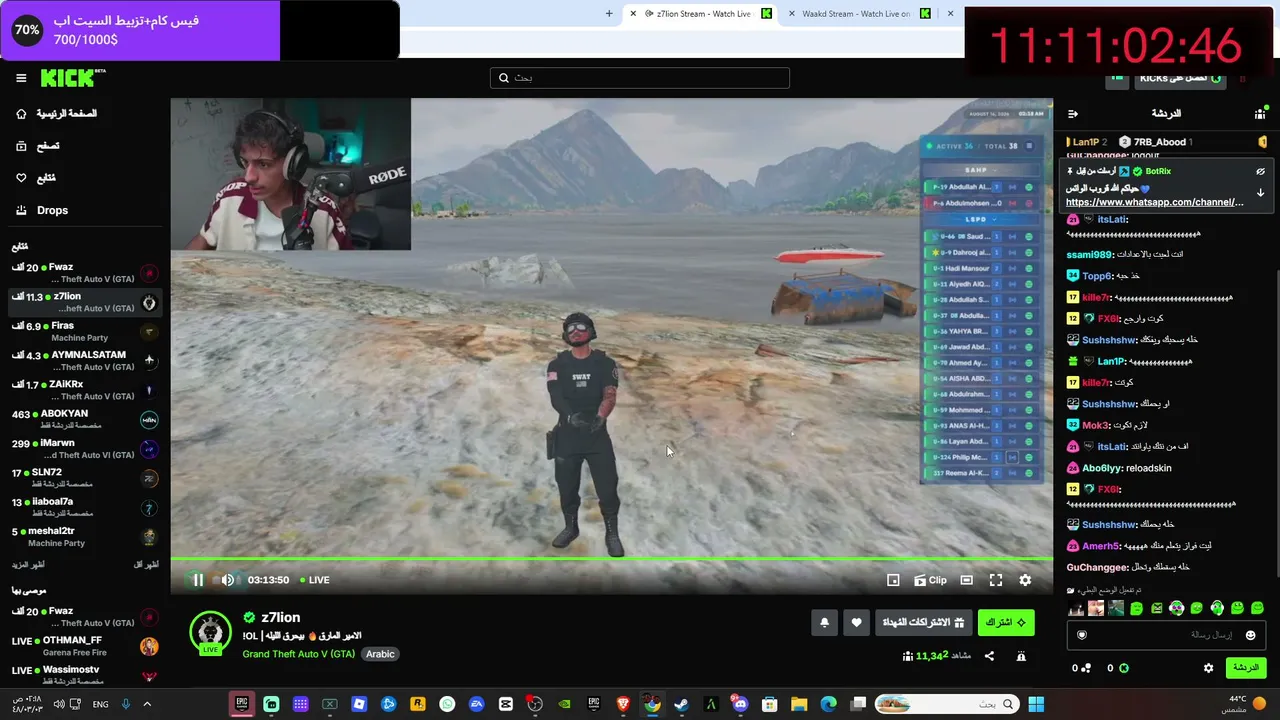
Task: Click the stream progress bar
Action: coord(611,559)
